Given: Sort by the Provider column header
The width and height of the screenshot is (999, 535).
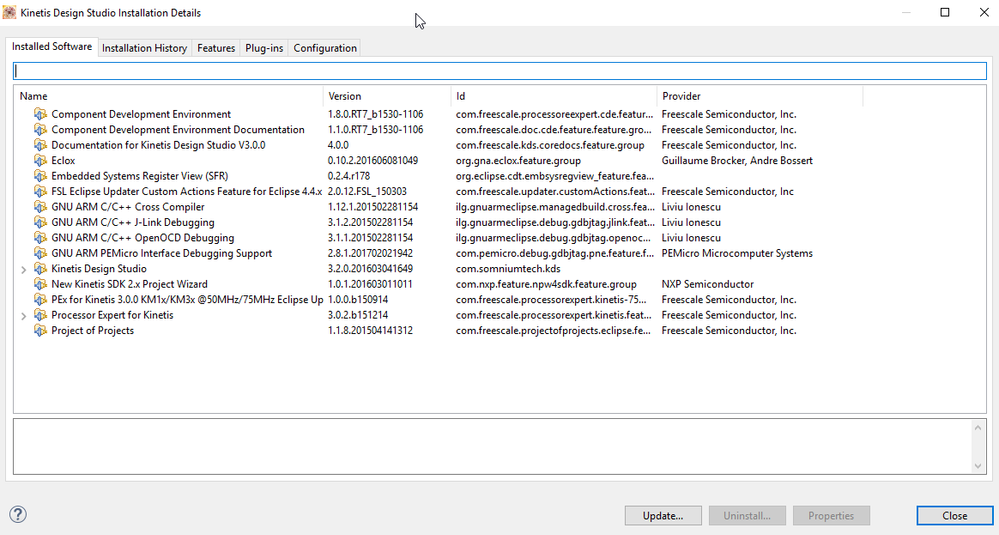Looking at the screenshot, I should [760, 96].
